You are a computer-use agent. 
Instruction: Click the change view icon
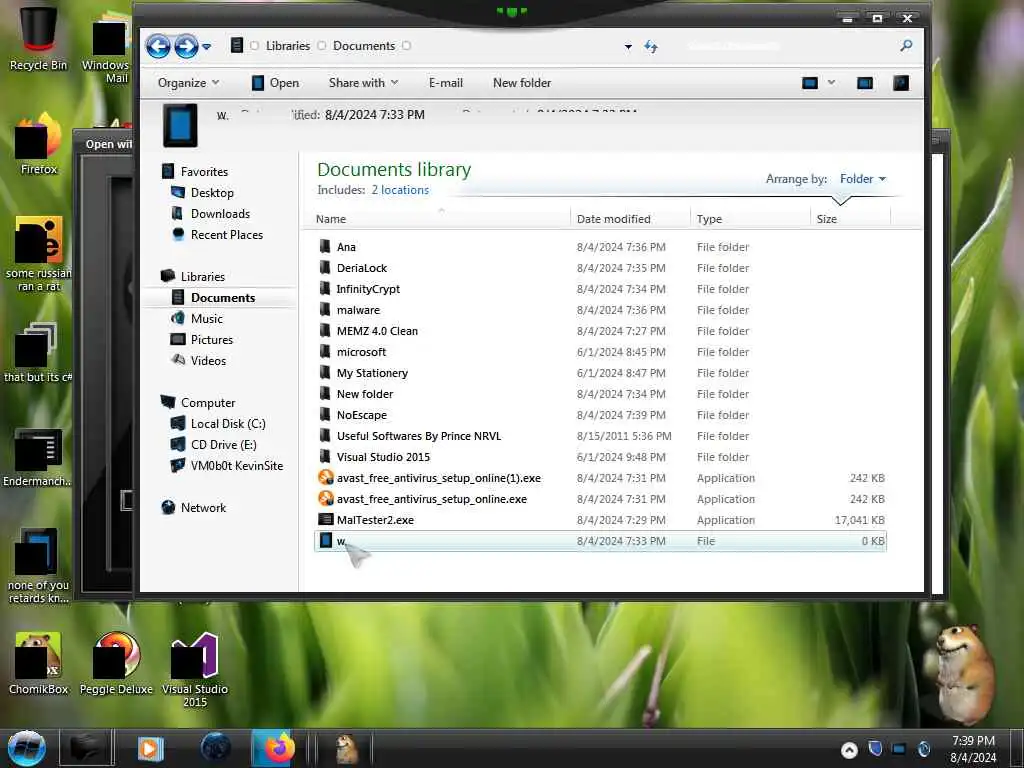[x=810, y=83]
